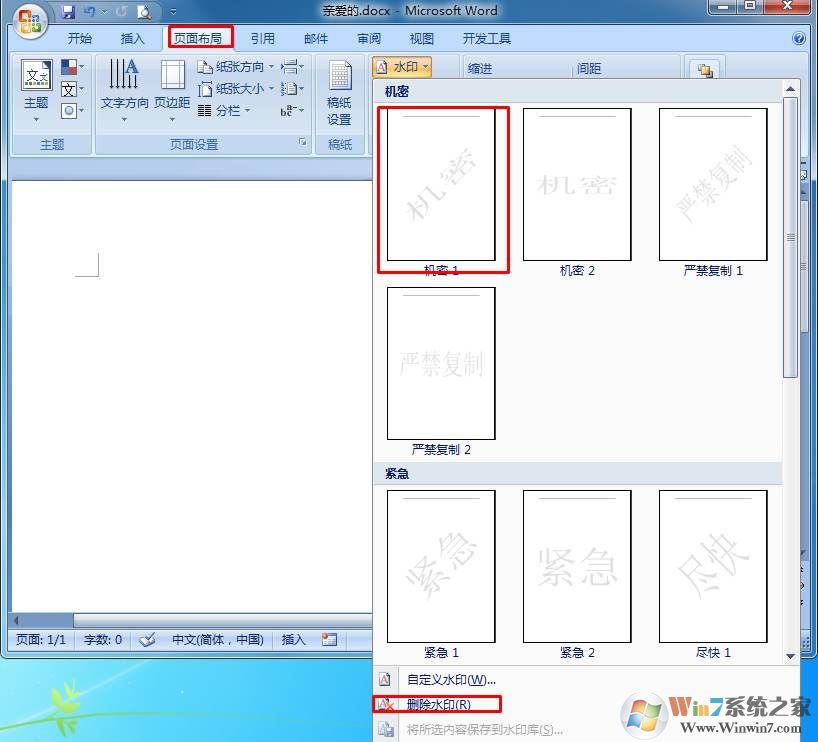The image size is (818, 742).
Task: Save the document via quick access icon
Action: [68, 12]
